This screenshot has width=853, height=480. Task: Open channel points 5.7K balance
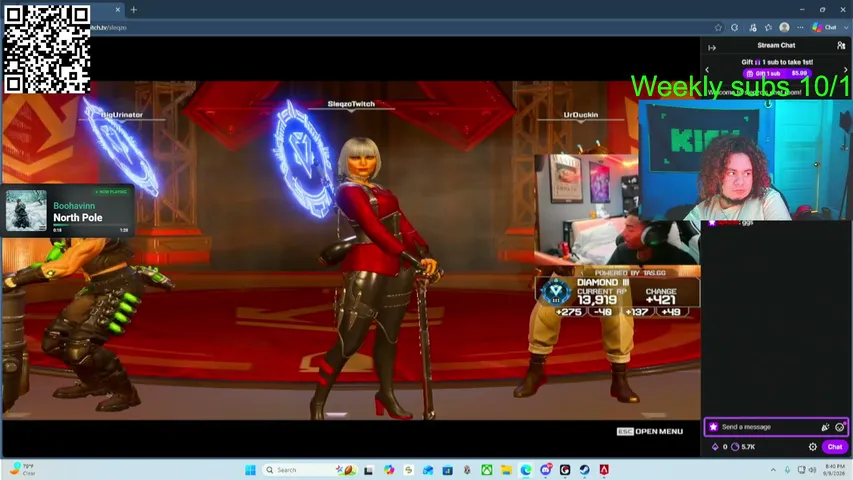pyautogui.click(x=744, y=447)
